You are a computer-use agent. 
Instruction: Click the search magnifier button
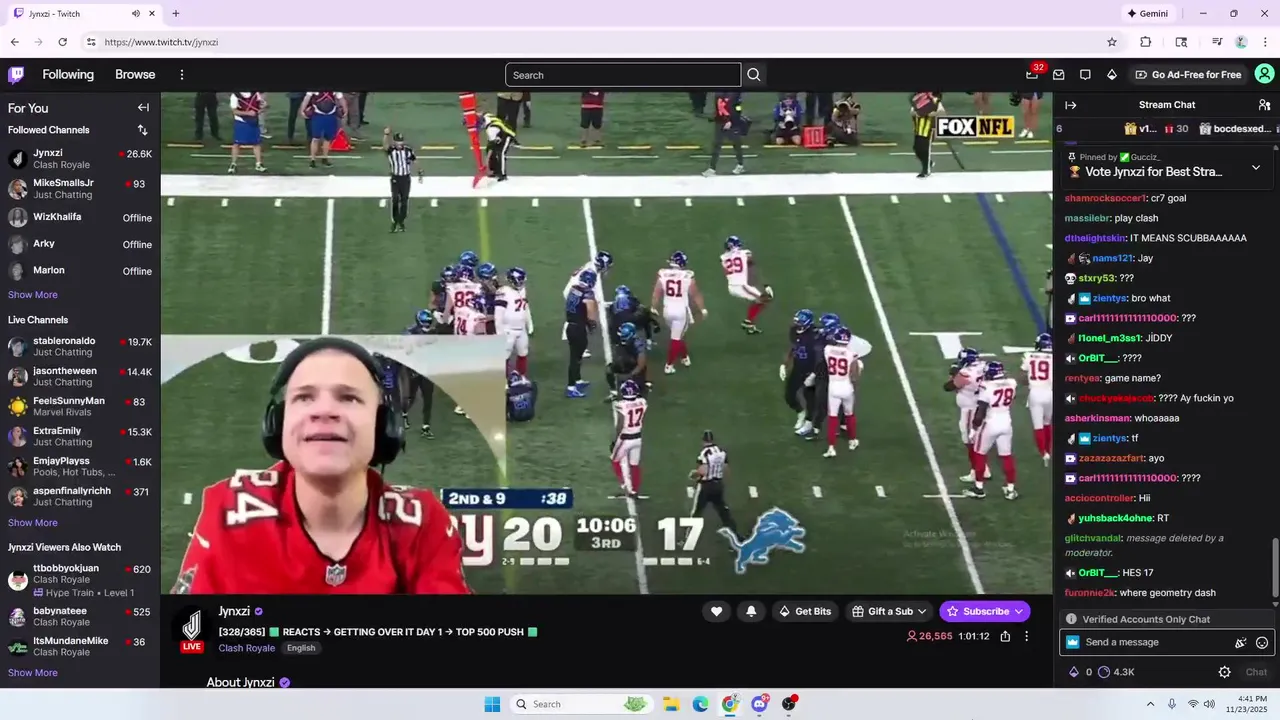pyautogui.click(x=754, y=75)
